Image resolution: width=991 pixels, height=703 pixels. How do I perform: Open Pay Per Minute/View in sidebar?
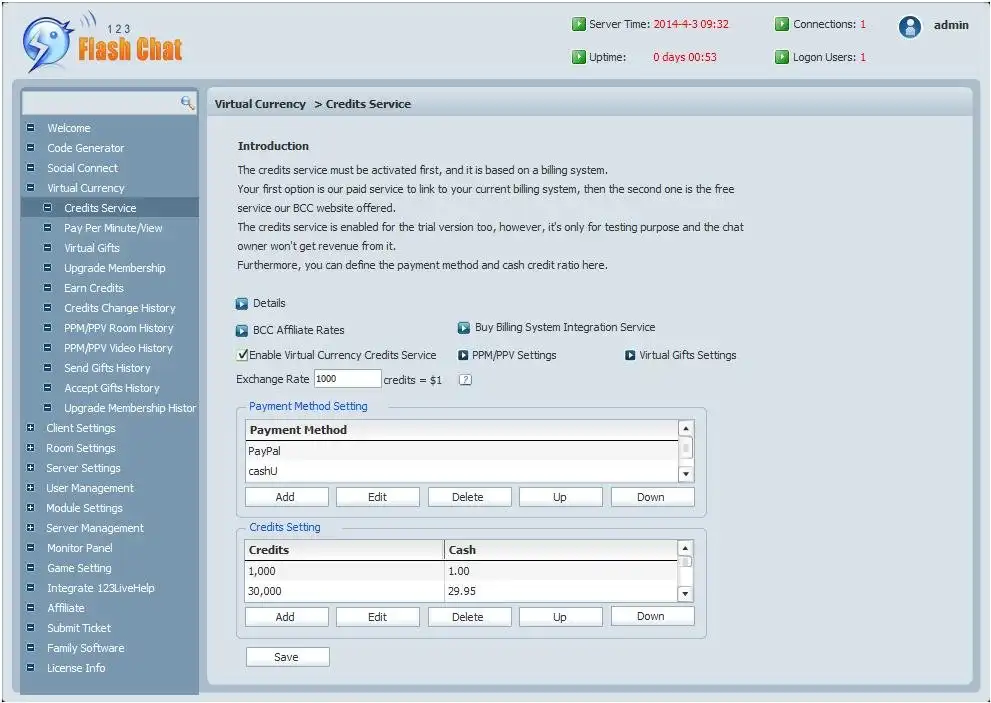tap(113, 228)
